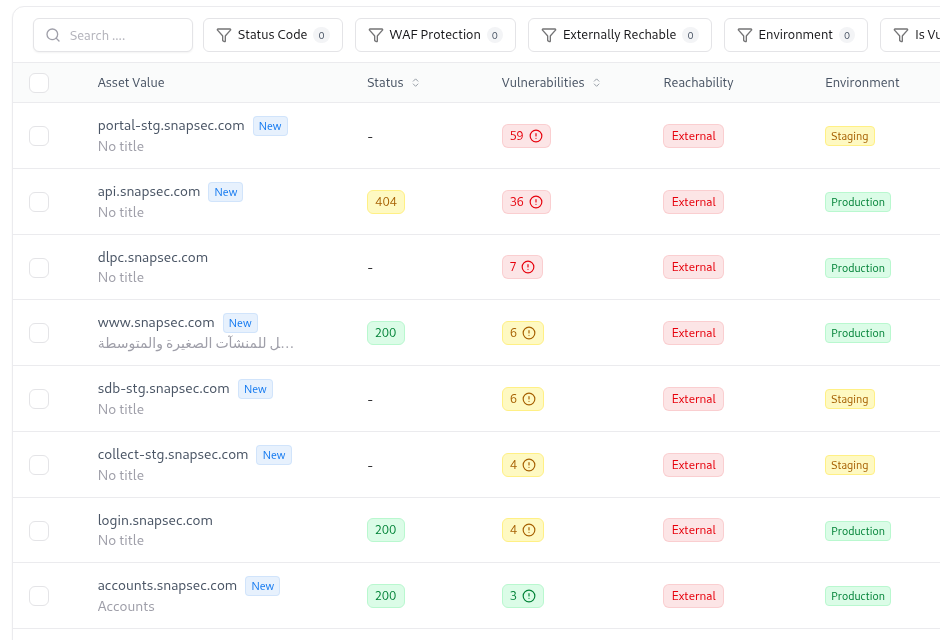The width and height of the screenshot is (940, 640).
Task: Click the Production badge in api.snapsec.com row
Action: click(858, 203)
